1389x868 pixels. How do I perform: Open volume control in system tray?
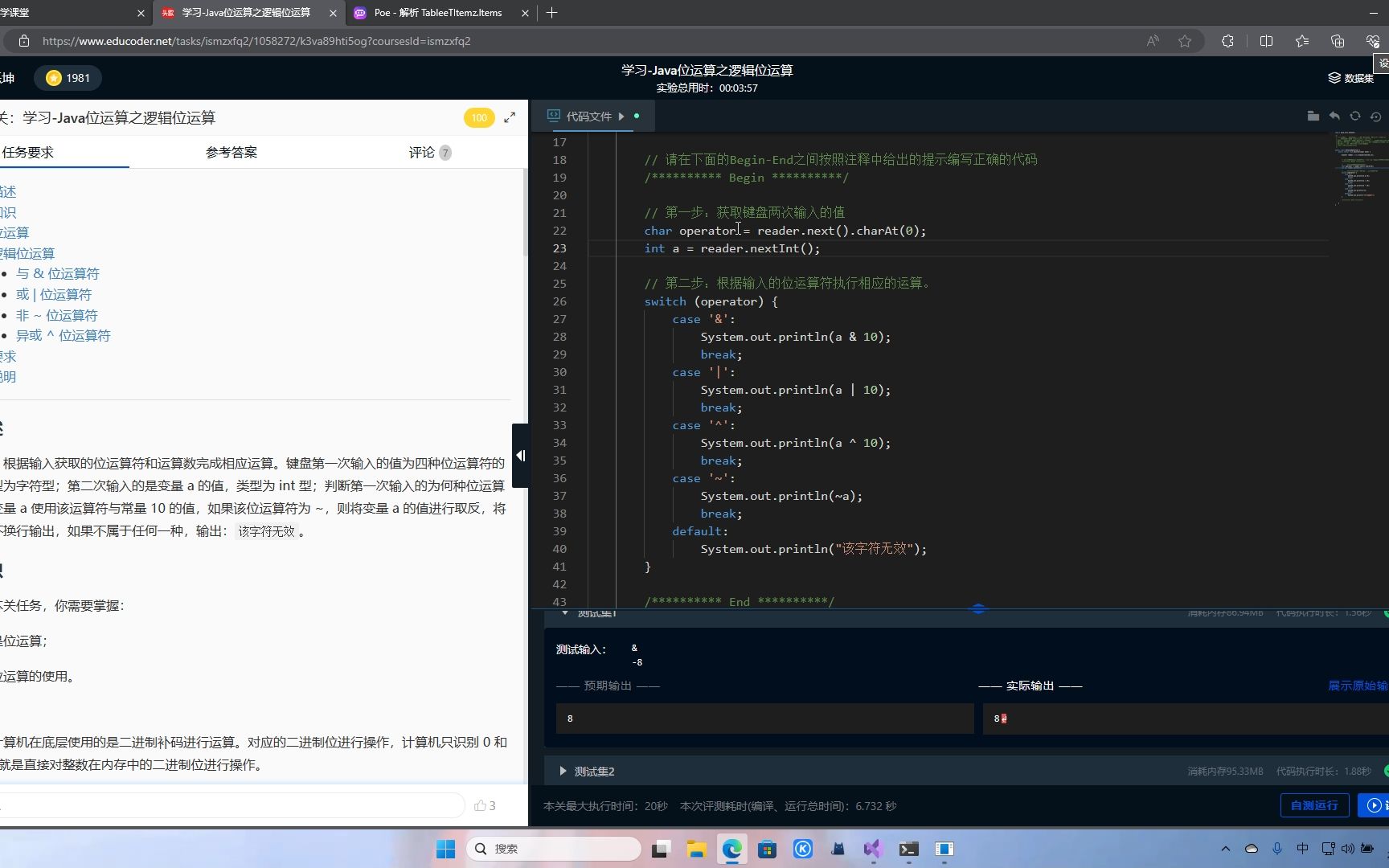click(1348, 849)
